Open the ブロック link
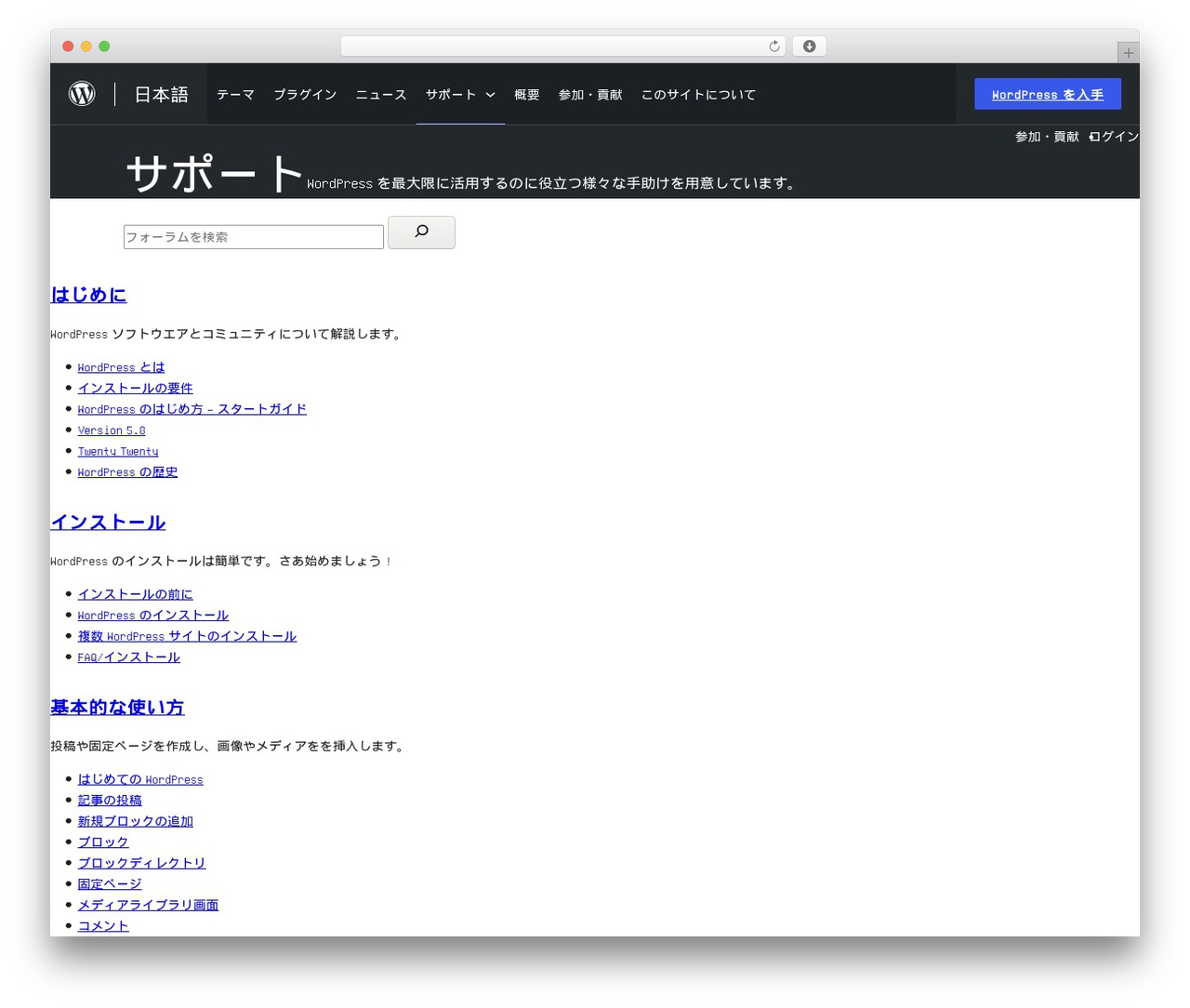The height and width of the screenshot is (1008, 1190). 103,842
